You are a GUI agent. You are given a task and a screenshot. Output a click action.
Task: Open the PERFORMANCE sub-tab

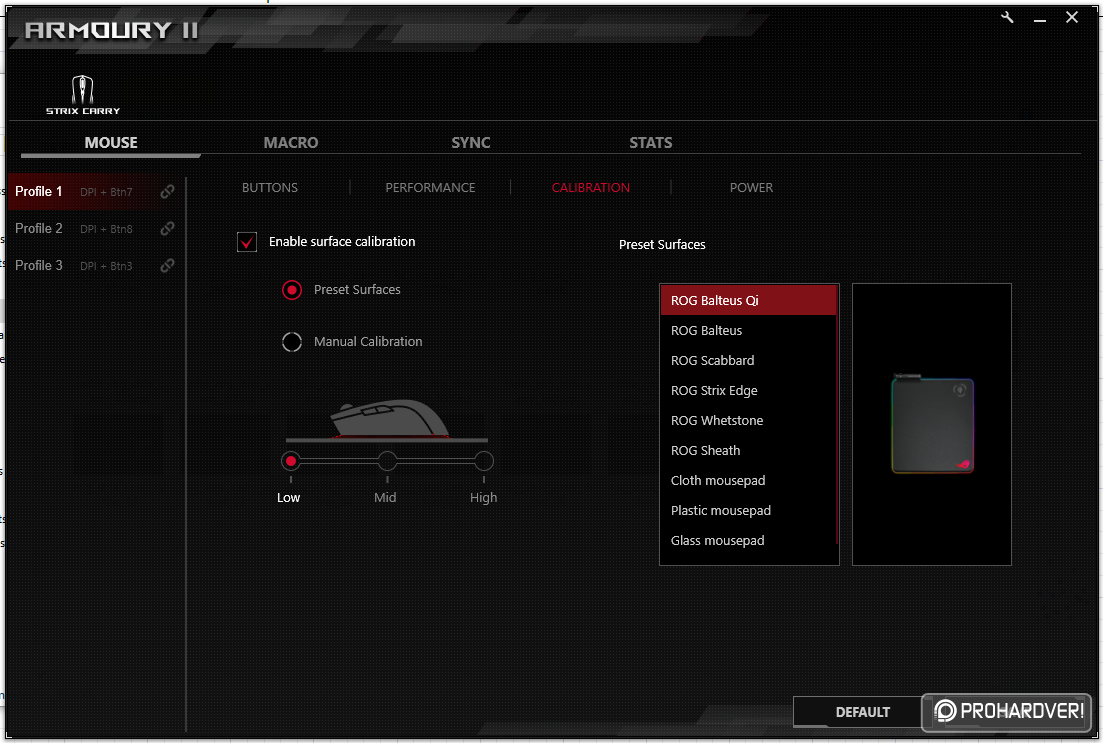click(x=430, y=188)
